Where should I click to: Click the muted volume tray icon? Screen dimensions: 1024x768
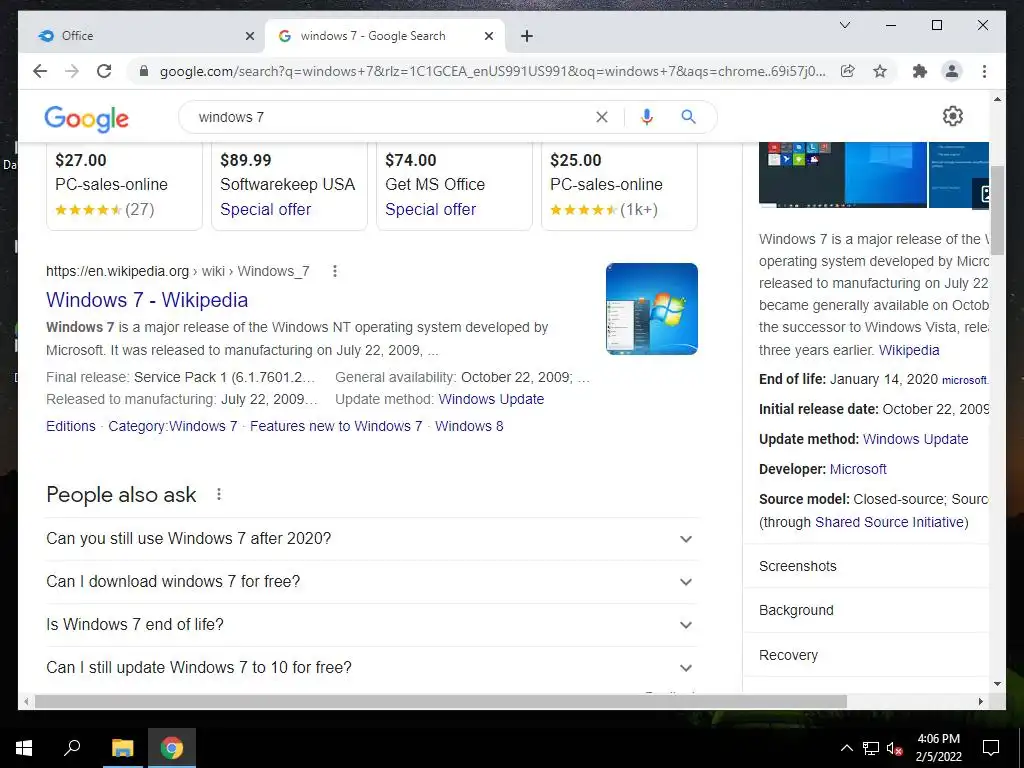click(895, 748)
